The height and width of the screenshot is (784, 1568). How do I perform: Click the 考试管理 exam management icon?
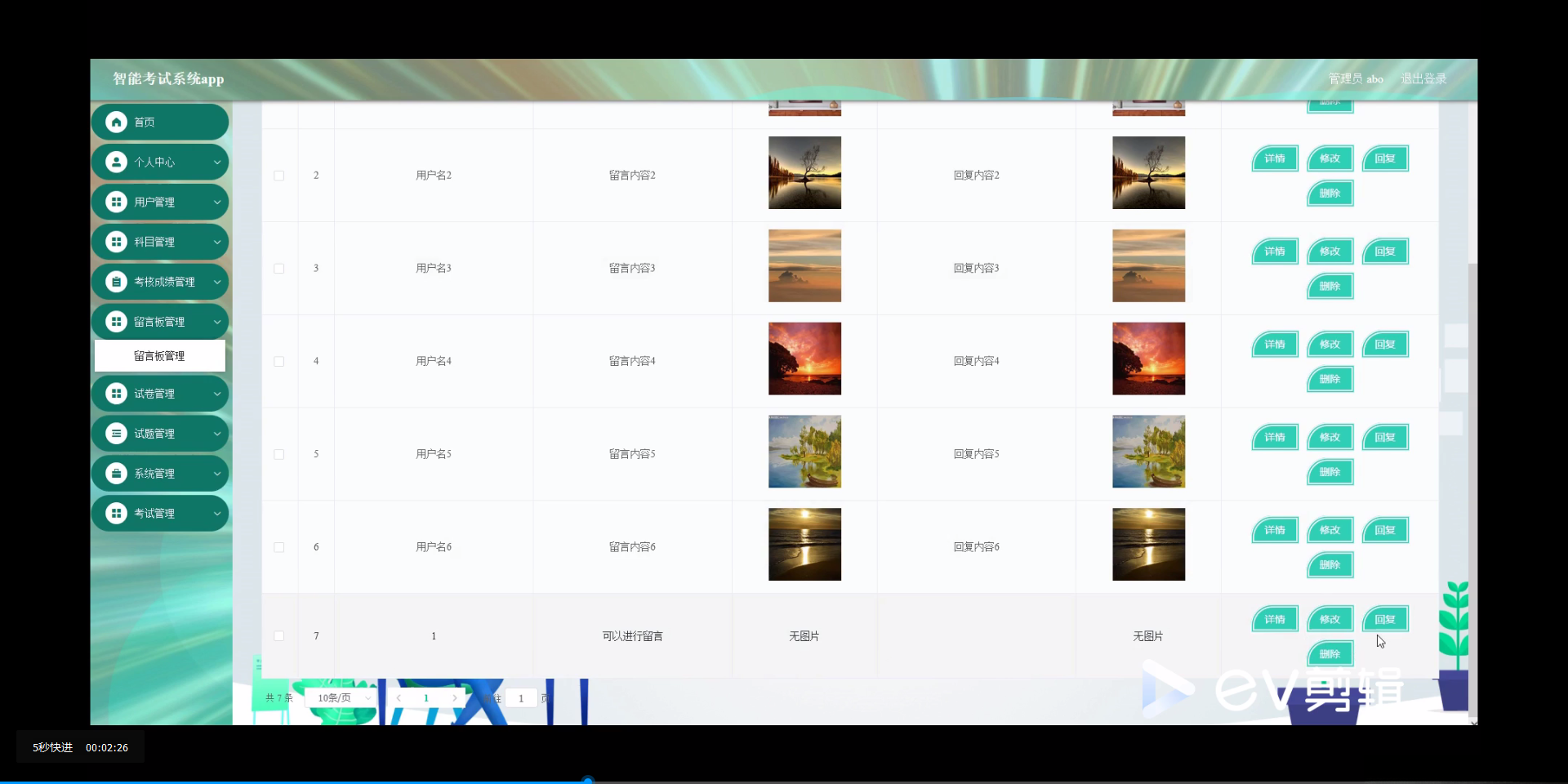tap(116, 513)
